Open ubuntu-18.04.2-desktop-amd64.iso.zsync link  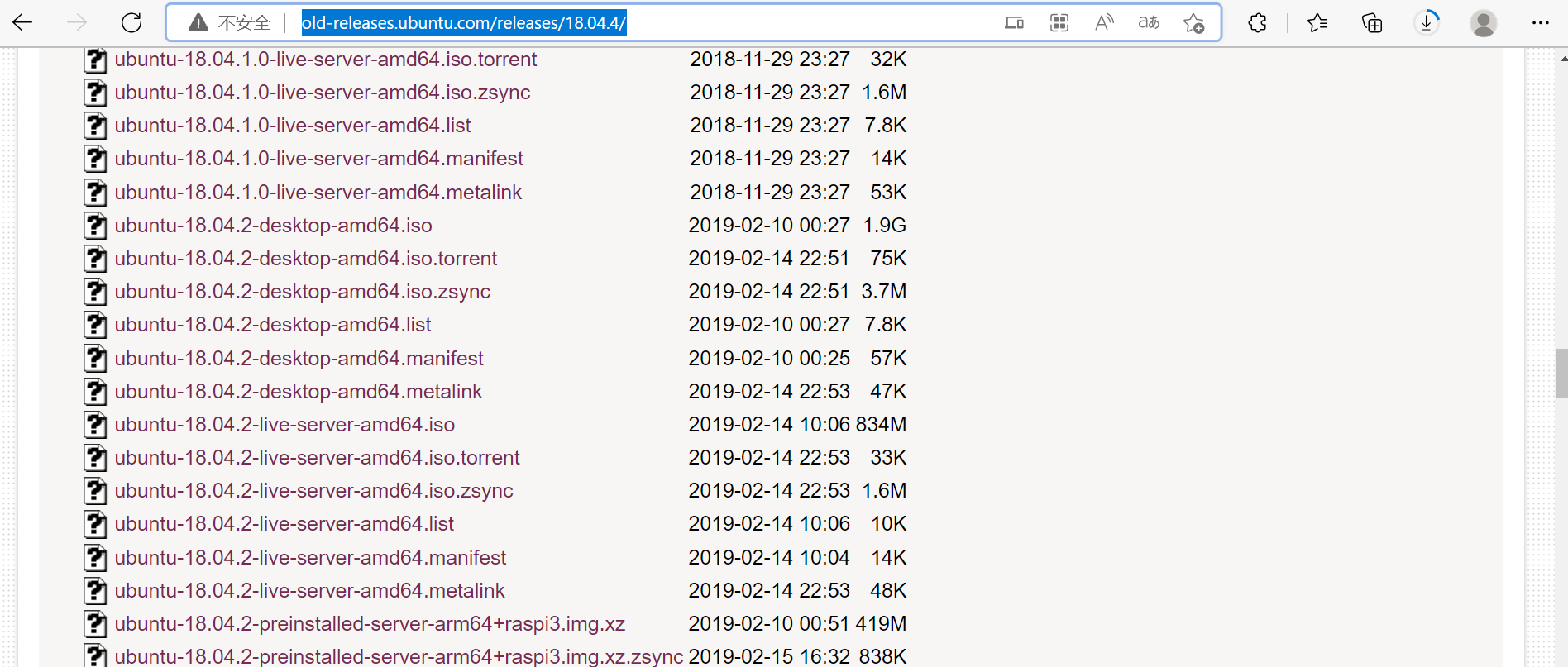[303, 292]
